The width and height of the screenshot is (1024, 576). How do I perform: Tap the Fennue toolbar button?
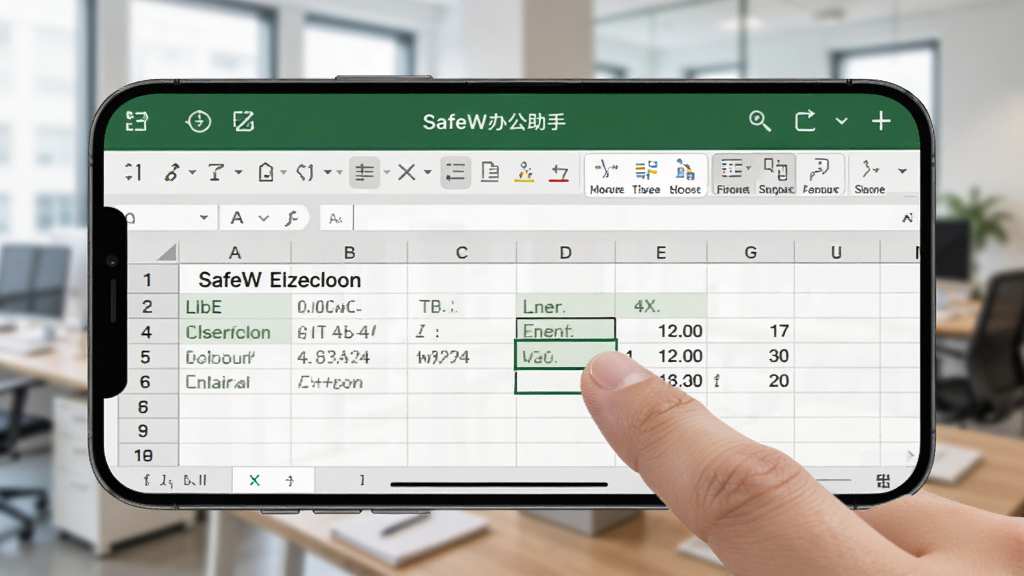[820, 176]
